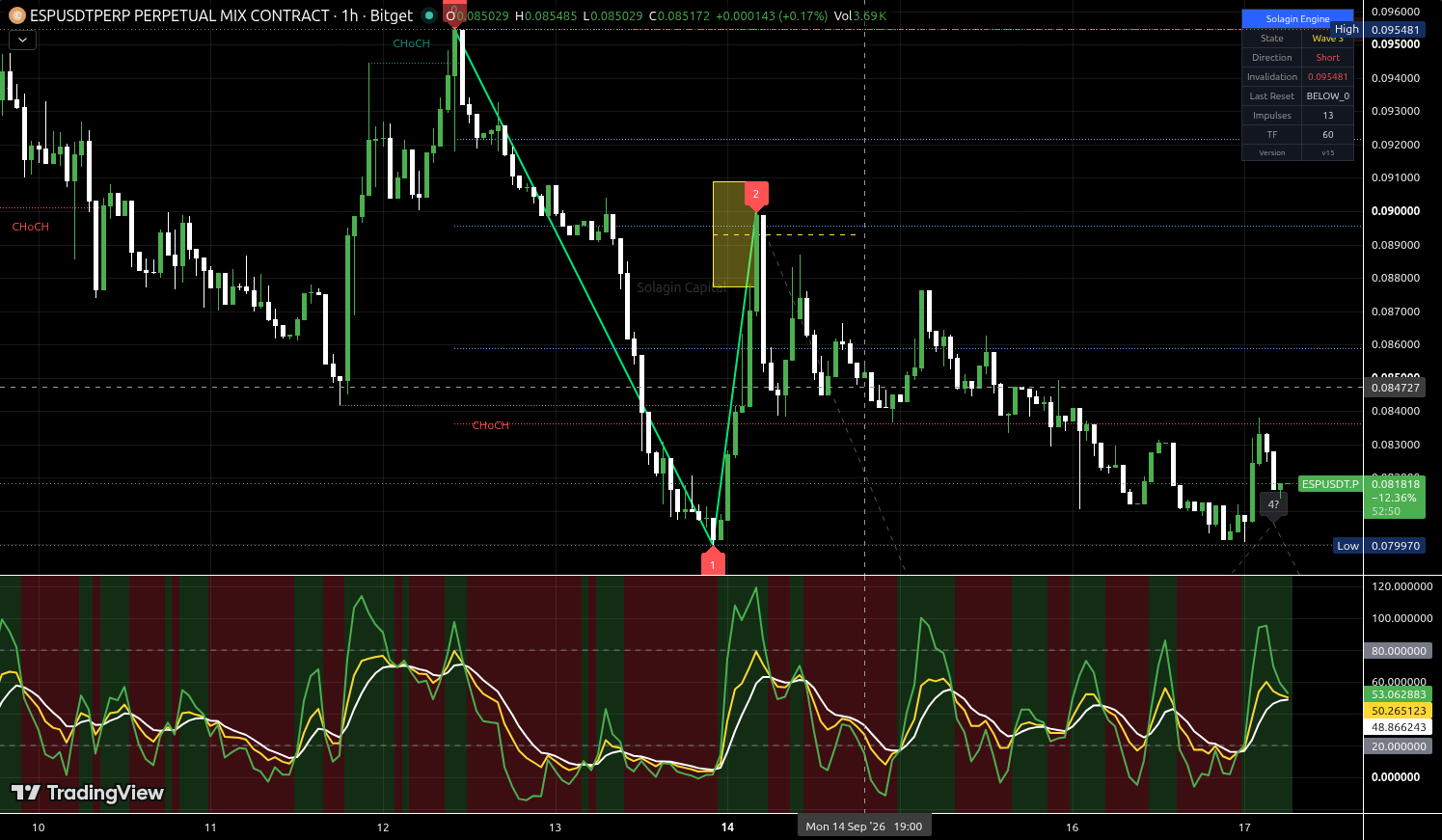This screenshot has height=840, width=1442.
Task: Click the yellow oscillator value 50.265123
Action: tap(1399, 711)
